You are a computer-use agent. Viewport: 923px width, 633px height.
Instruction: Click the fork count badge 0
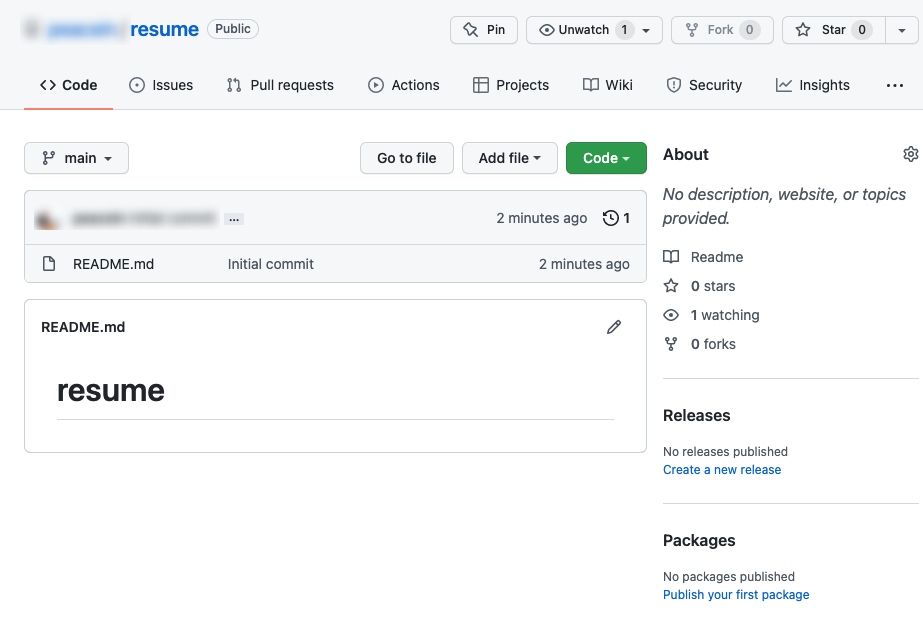749,30
